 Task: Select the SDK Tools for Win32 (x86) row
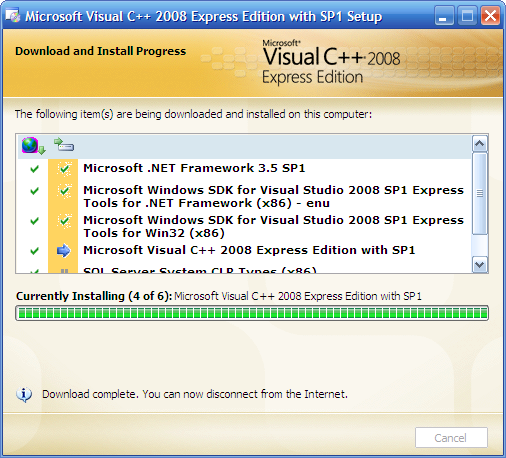pyautogui.click(x=244, y=226)
